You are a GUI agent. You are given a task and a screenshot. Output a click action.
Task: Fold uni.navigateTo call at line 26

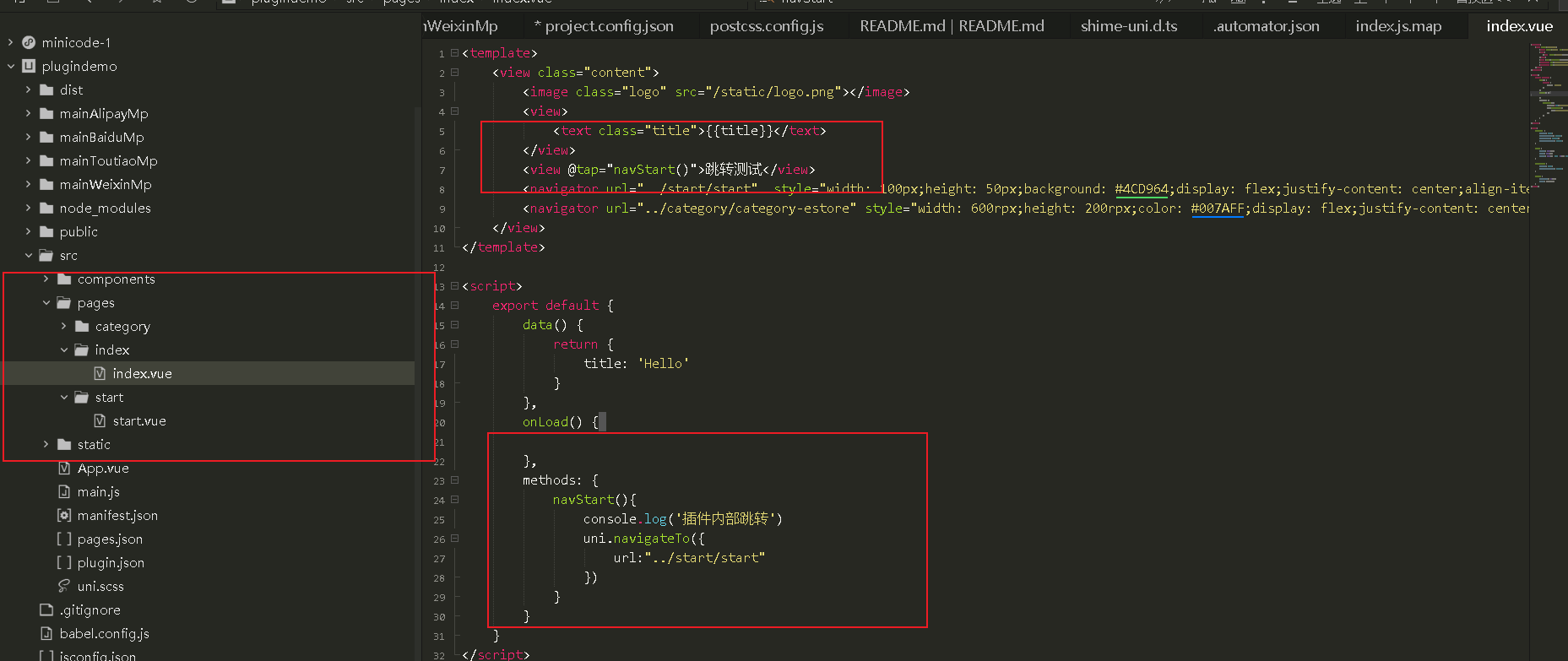[455, 538]
